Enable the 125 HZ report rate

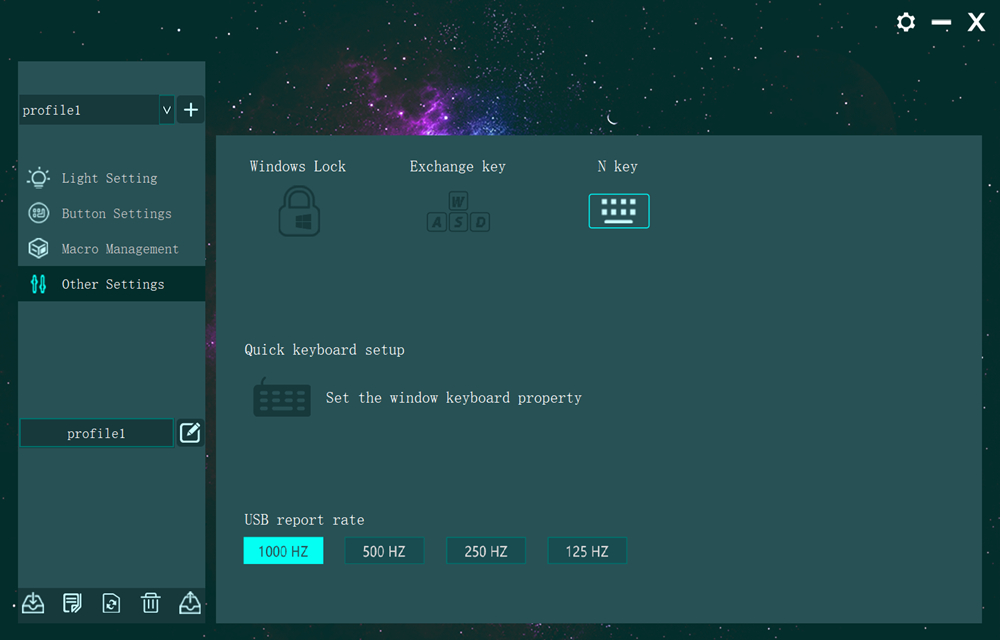click(x=587, y=550)
